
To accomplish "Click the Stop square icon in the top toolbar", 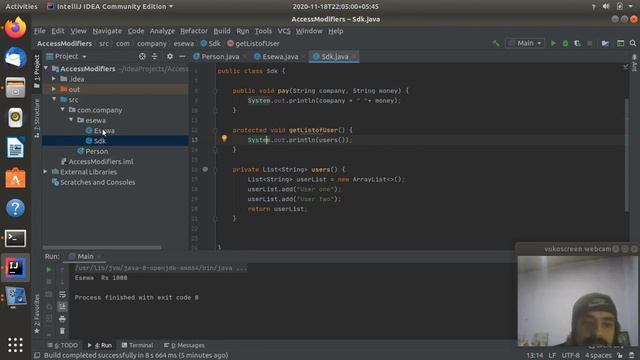I will coord(590,43).
